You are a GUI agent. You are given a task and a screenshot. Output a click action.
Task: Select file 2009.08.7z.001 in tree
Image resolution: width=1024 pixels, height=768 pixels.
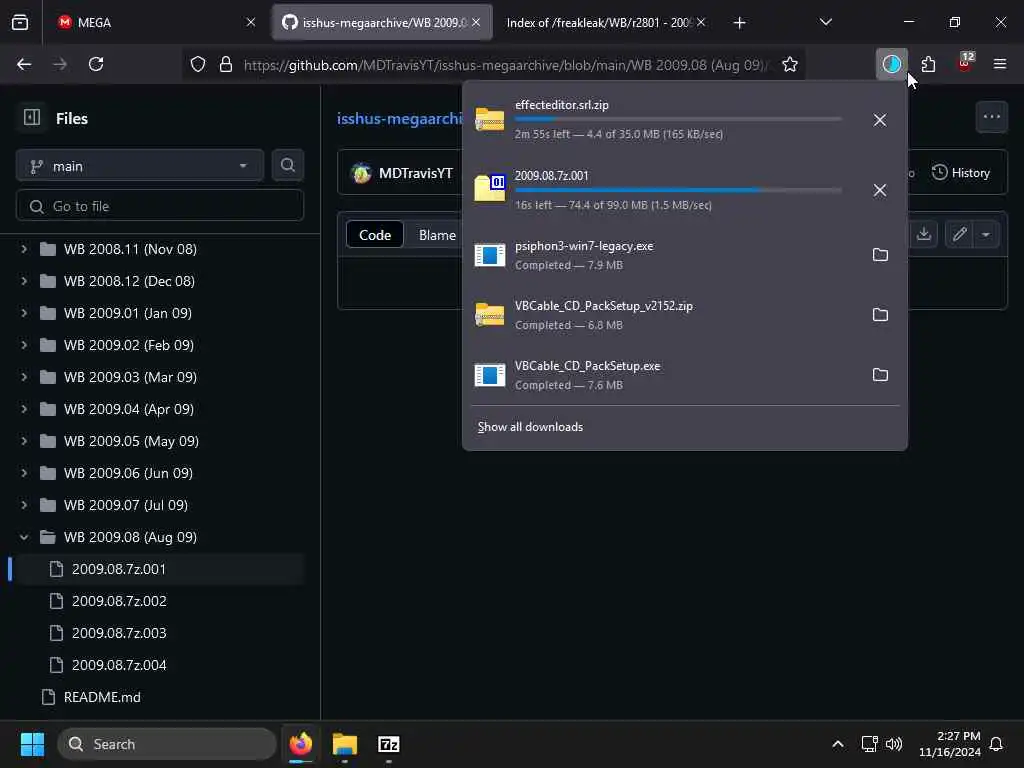159,569
